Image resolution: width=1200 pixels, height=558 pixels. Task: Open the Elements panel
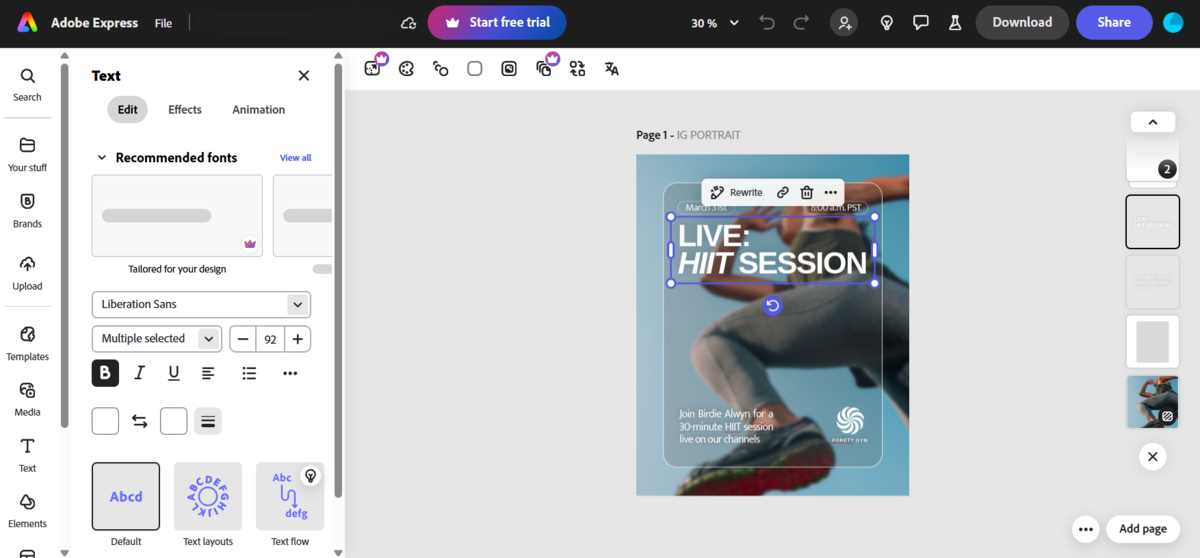coord(27,511)
